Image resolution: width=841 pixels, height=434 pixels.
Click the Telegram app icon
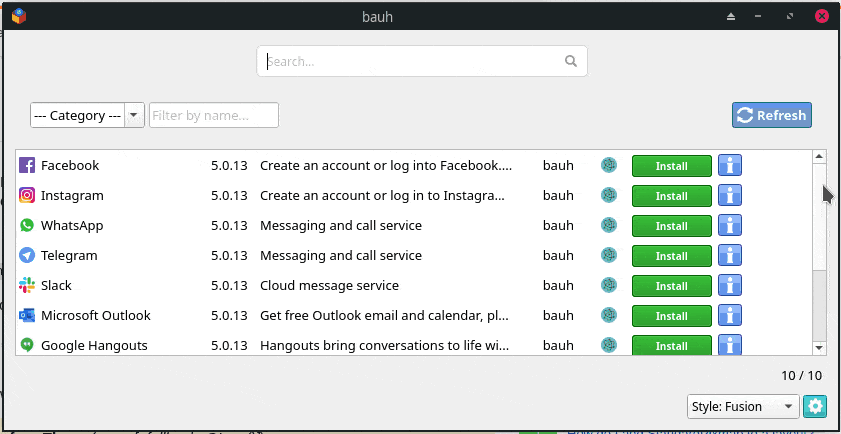27,255
